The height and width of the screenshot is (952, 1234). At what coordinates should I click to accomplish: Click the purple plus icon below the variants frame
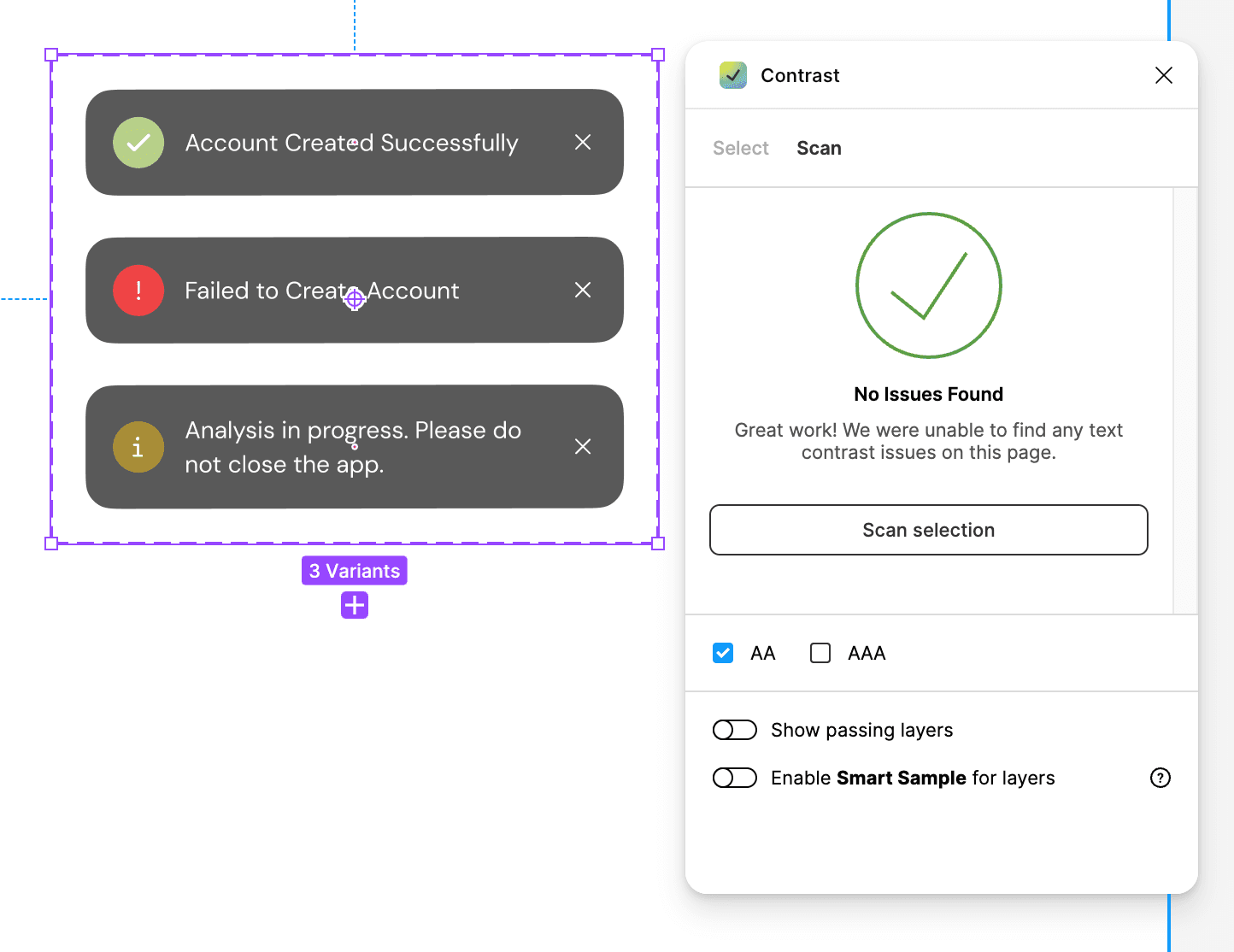(354, 605)
